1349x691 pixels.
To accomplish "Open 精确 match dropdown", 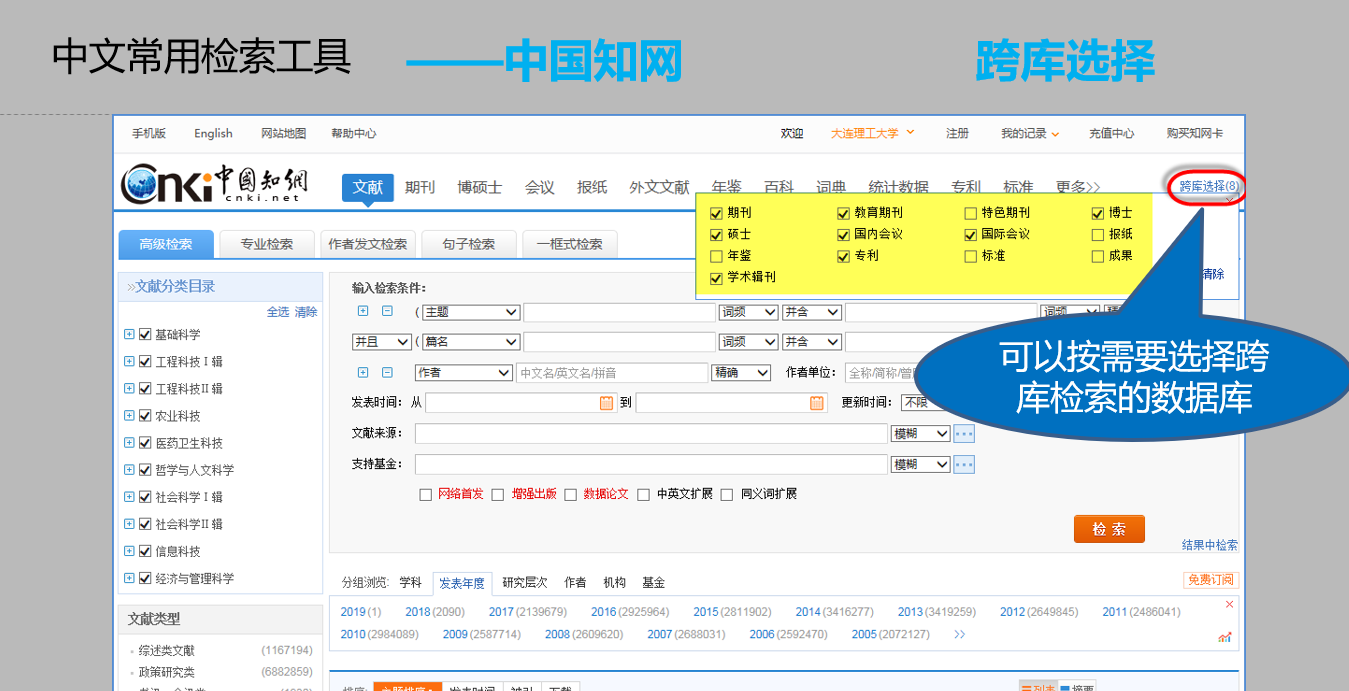I will click(x=741, y=372).
